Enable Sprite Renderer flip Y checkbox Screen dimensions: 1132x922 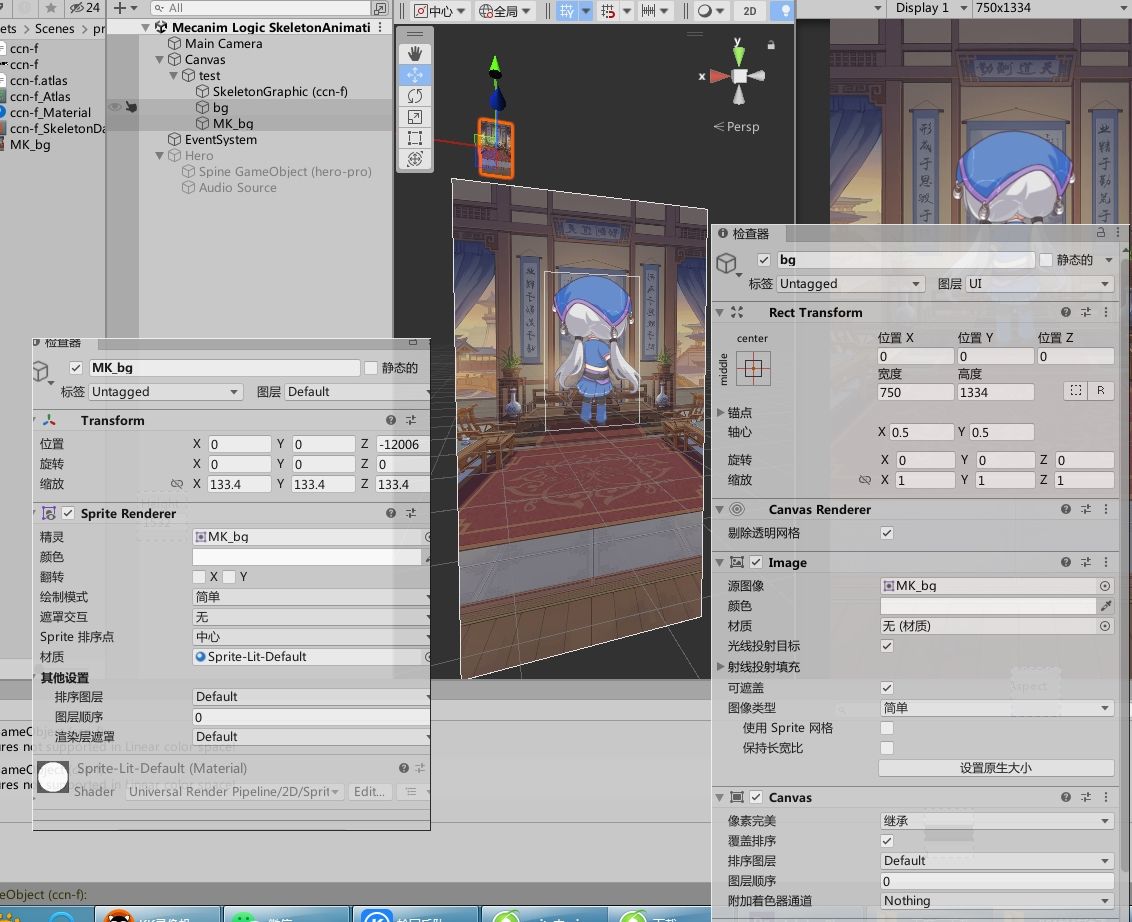229,576
